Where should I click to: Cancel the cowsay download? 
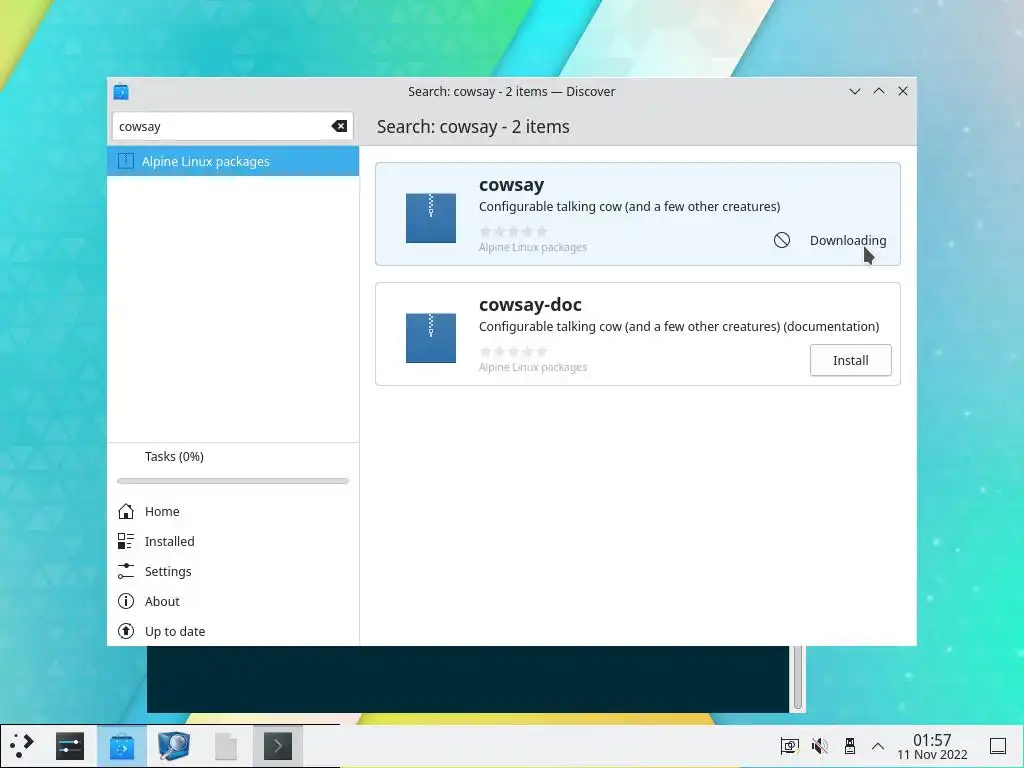tap(782, 240)
